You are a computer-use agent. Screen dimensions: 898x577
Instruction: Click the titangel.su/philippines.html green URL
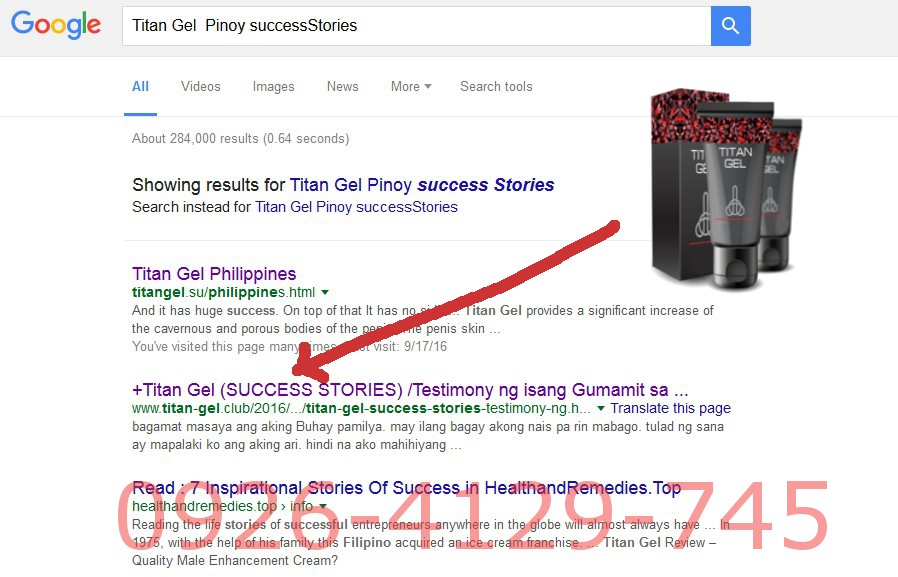click(223, 293)
